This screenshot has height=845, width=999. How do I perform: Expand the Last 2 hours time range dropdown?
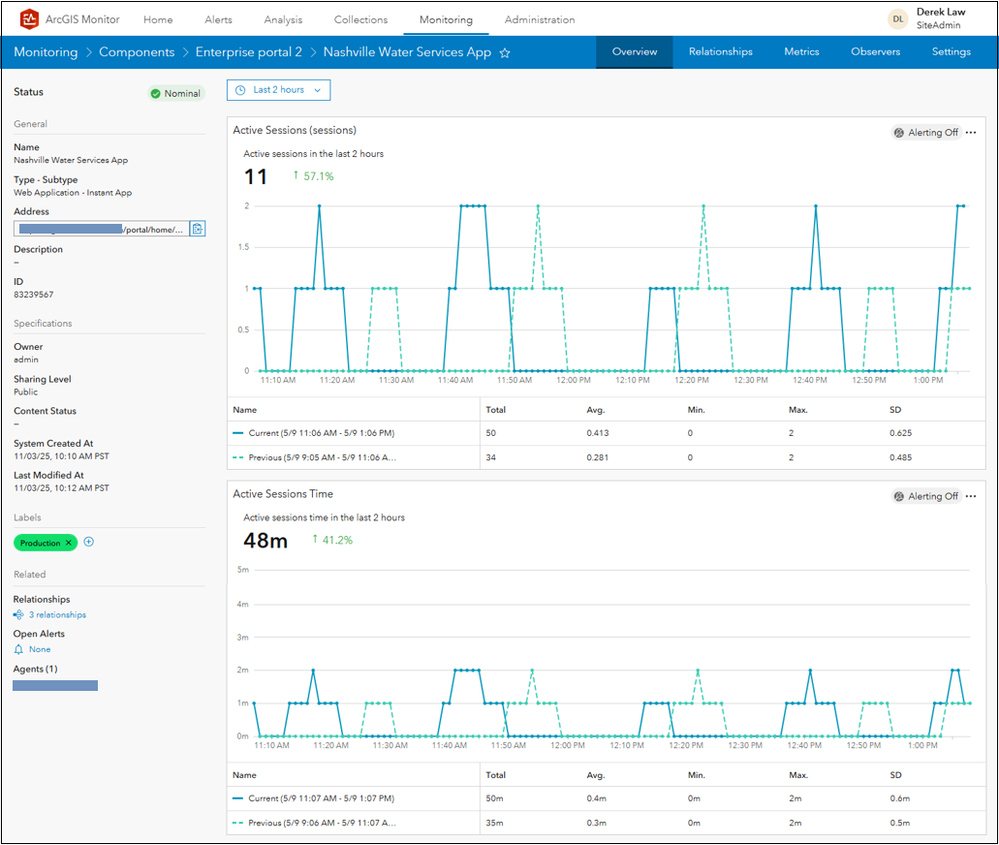point(278,90)
